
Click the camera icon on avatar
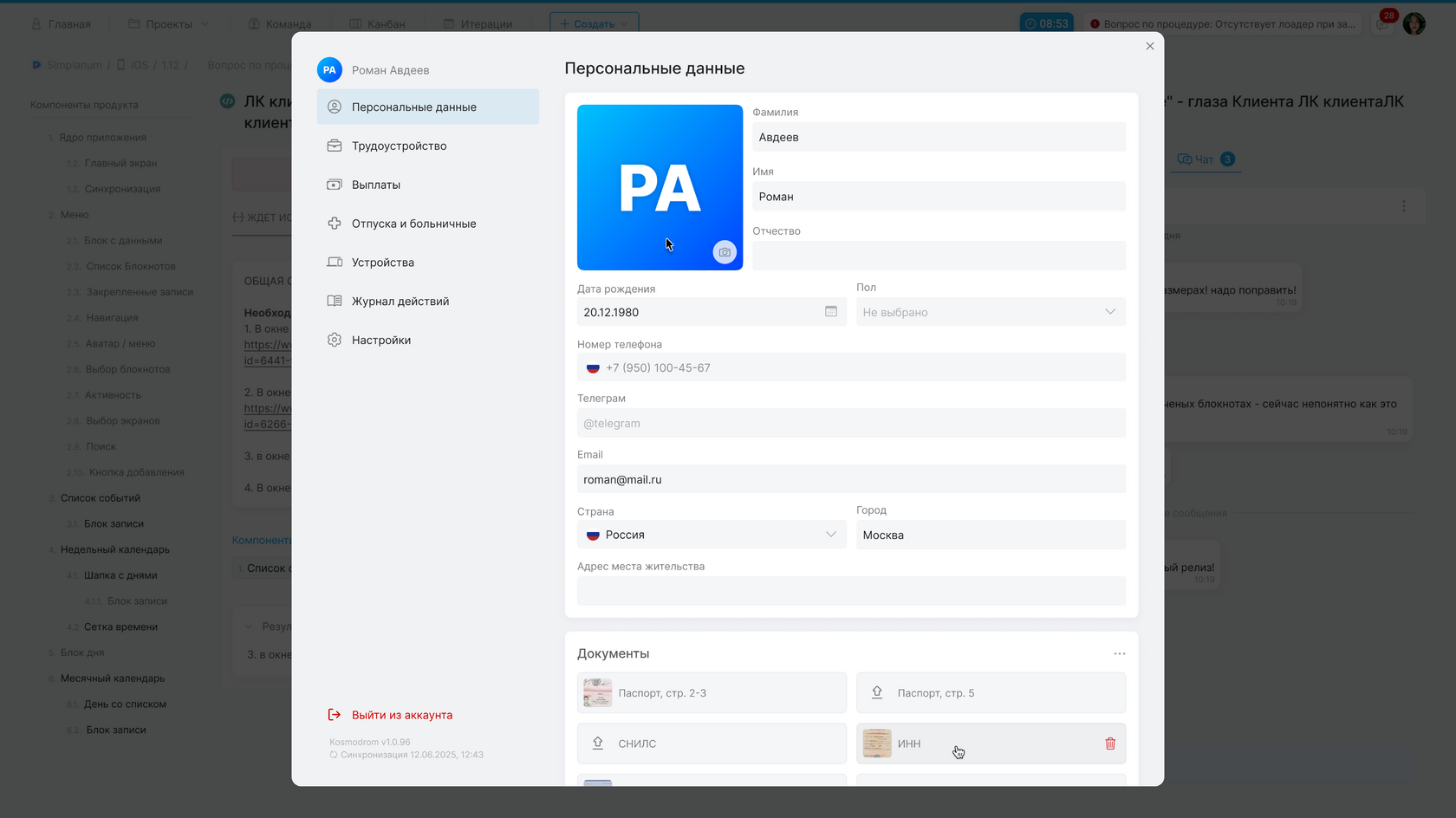pos(725,252)
